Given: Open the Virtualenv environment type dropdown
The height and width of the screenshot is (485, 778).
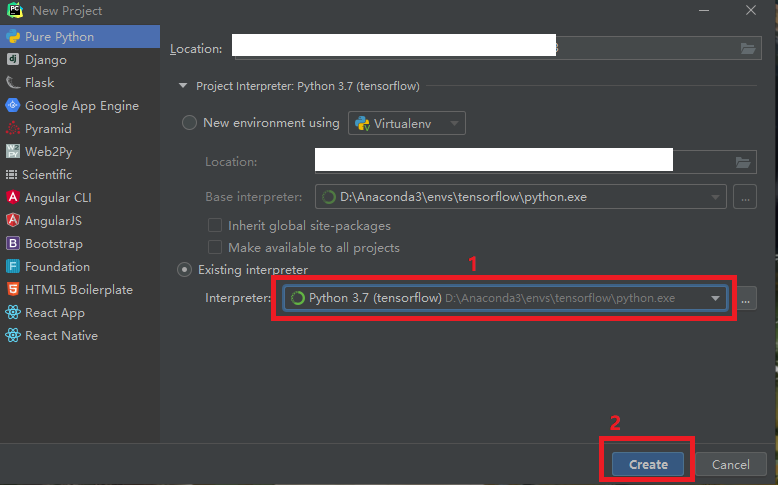Looking at the screenshot, I should pyautogui.click(x=407, y=123).
